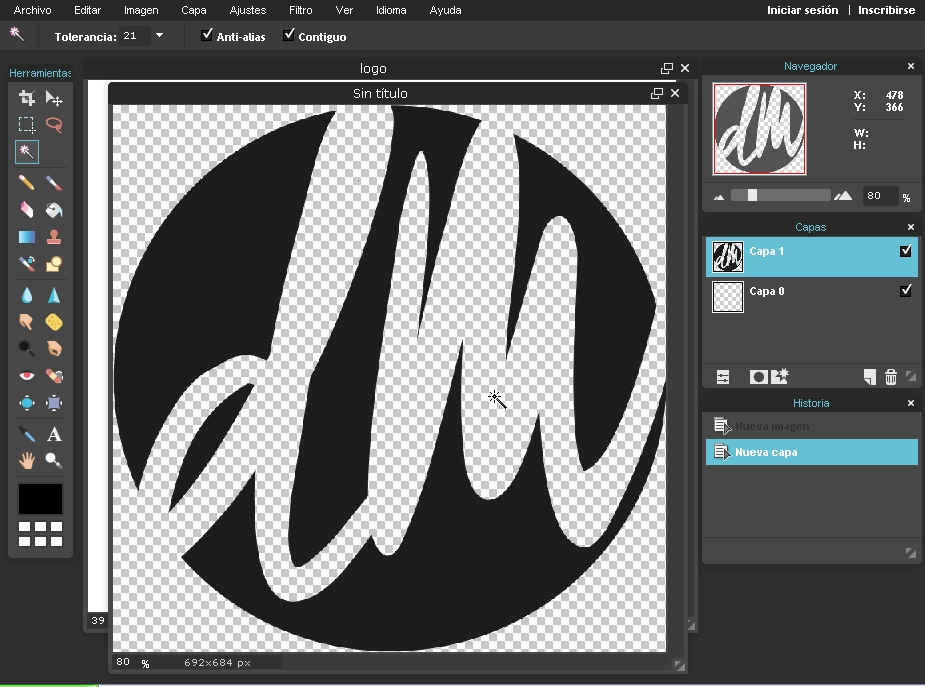Click the Capa 1 layer thumbnail

point(728,257)
